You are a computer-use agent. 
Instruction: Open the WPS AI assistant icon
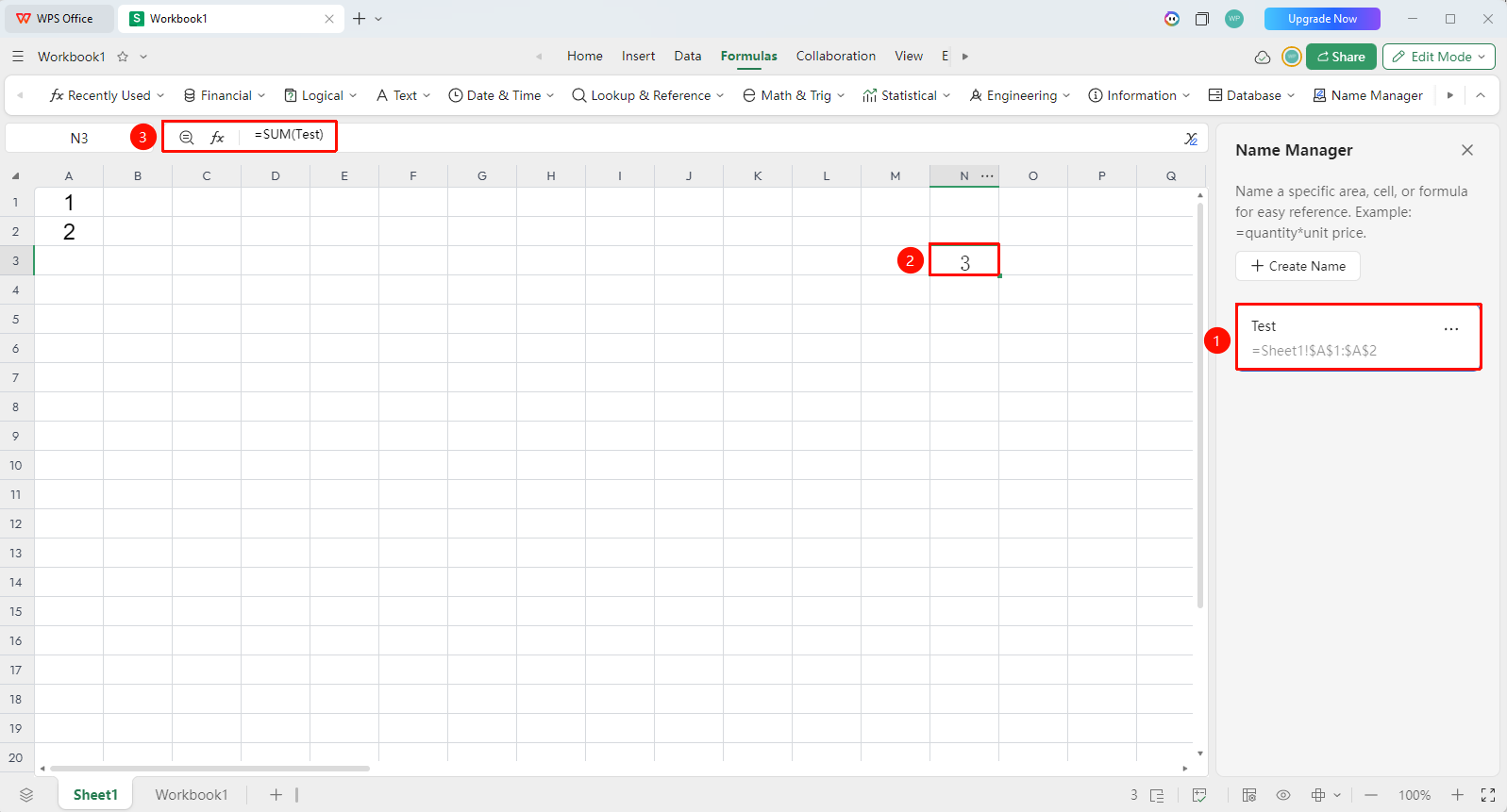pyautogui.click(x=1171, y=19)
